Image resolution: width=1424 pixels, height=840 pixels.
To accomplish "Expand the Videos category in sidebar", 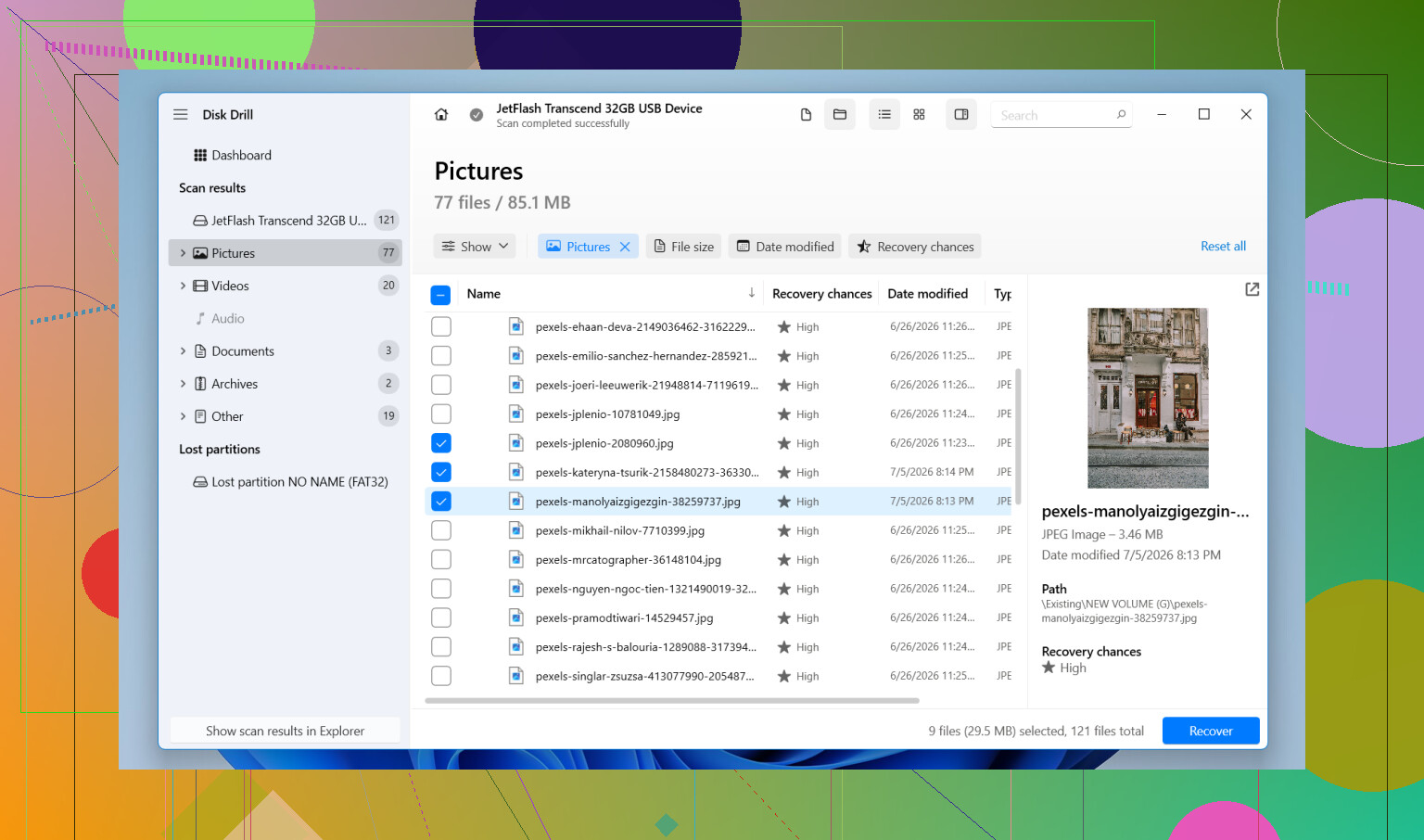I will coord(183,286).
